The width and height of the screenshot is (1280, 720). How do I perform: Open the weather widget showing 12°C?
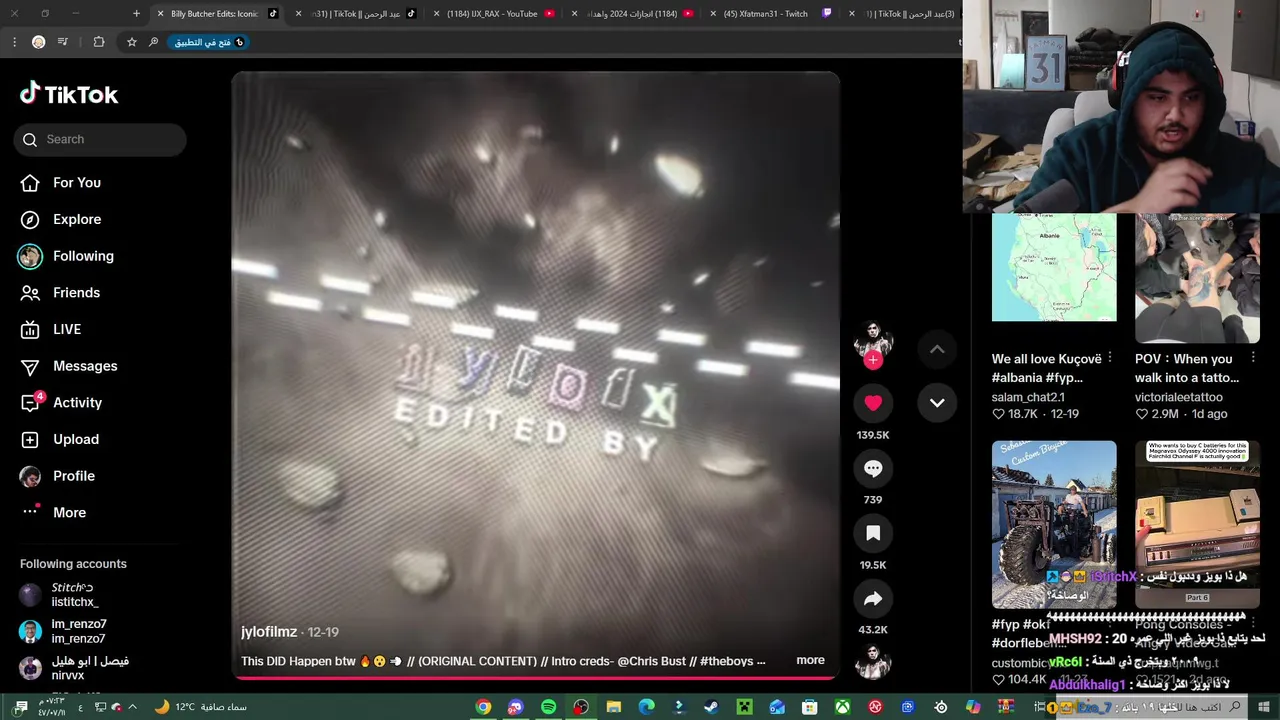coord(200,707)
